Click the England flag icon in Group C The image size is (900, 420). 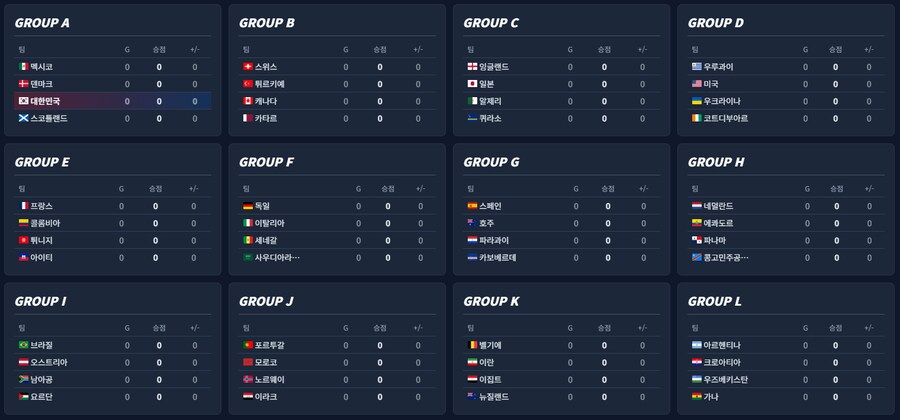472,67
